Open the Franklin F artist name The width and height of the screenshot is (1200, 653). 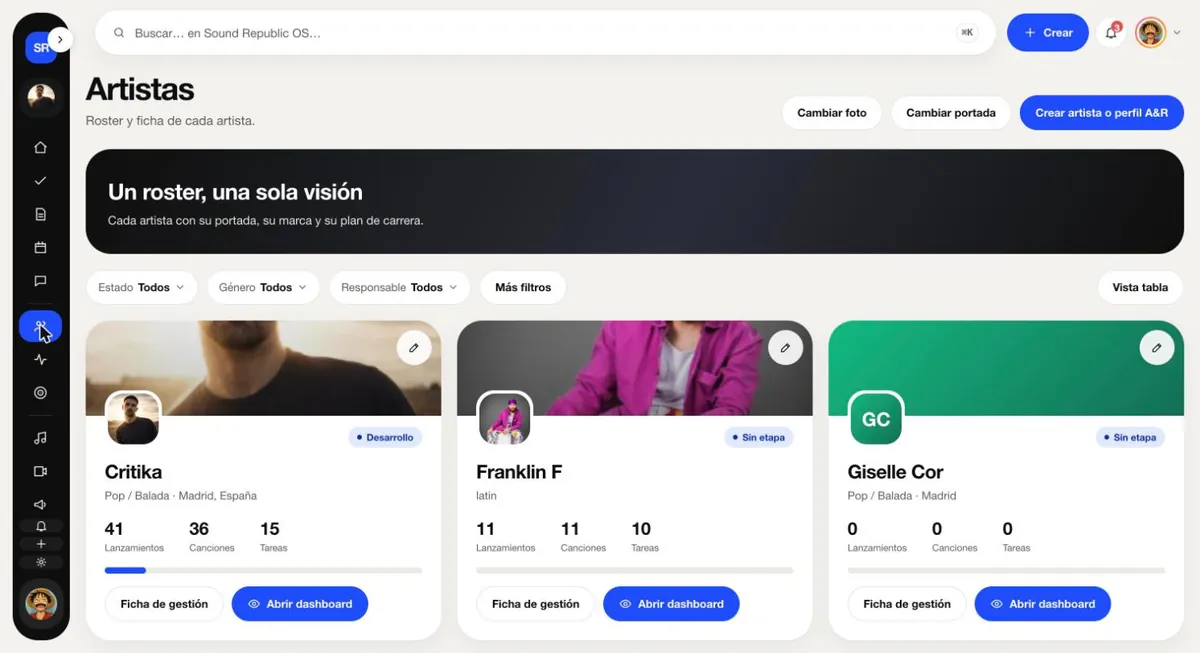(x=519, y=472)
